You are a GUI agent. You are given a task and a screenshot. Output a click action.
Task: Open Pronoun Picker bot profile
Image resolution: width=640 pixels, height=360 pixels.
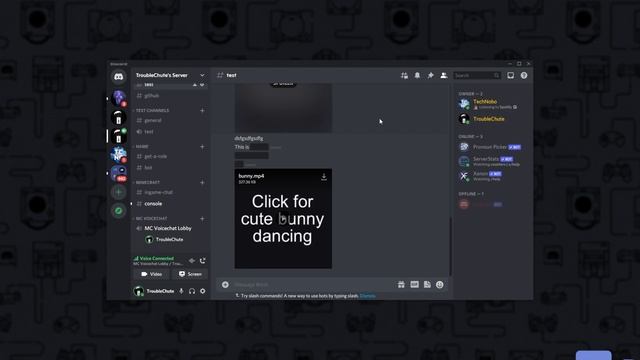click(x=490, y=147)
